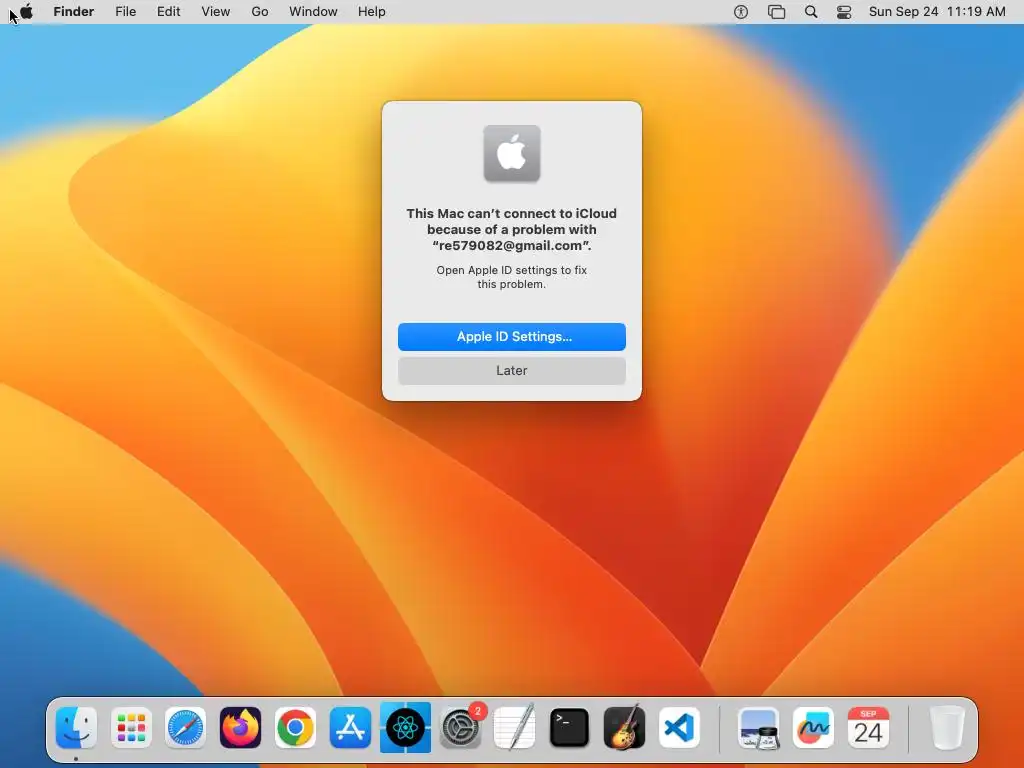Launch TextEdit from the Dock
This screenshot has width=1024, height=768.
point(515,728)
